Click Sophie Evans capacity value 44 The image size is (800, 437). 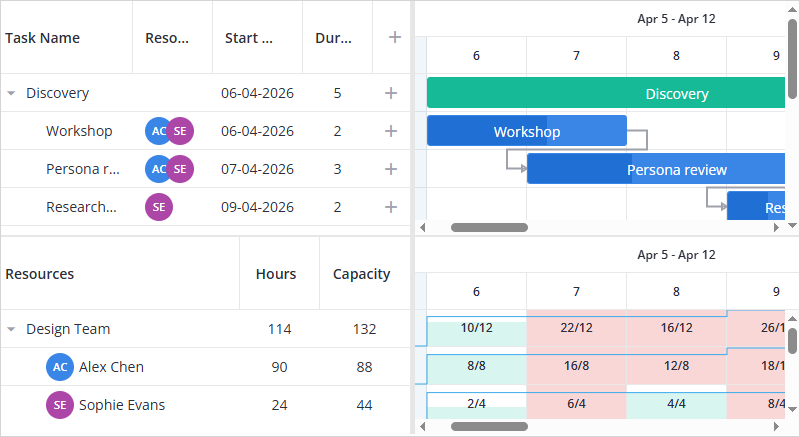pos(364,405)
